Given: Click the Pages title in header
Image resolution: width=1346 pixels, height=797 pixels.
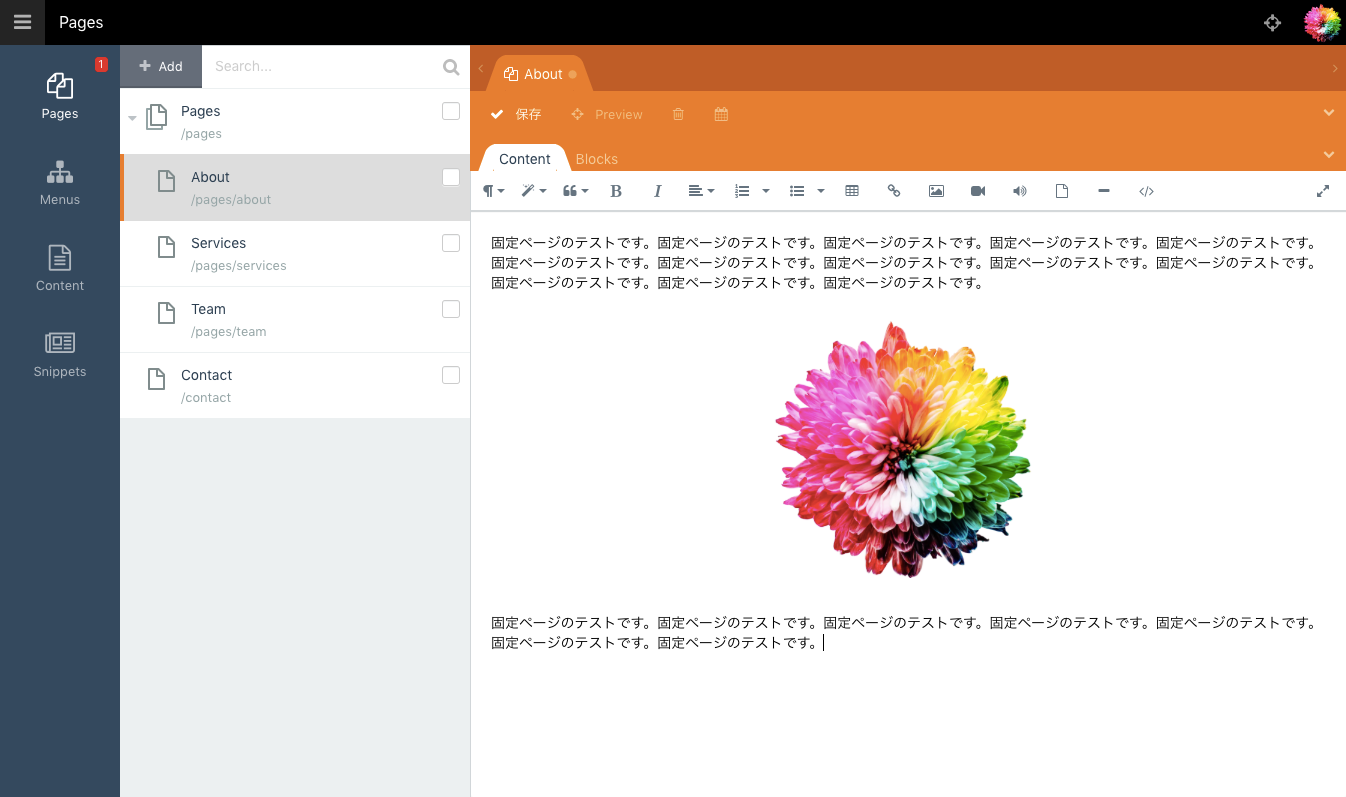Looking at the screenshot, I should (x=81, y=22).
